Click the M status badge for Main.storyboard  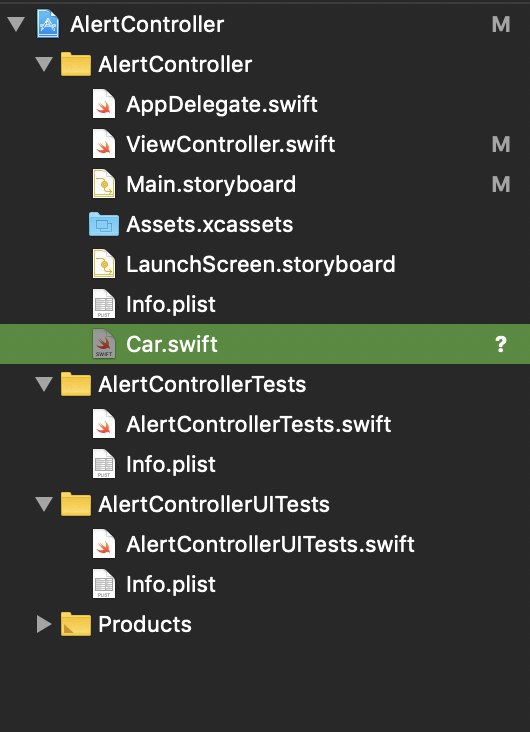coord(501,184)
